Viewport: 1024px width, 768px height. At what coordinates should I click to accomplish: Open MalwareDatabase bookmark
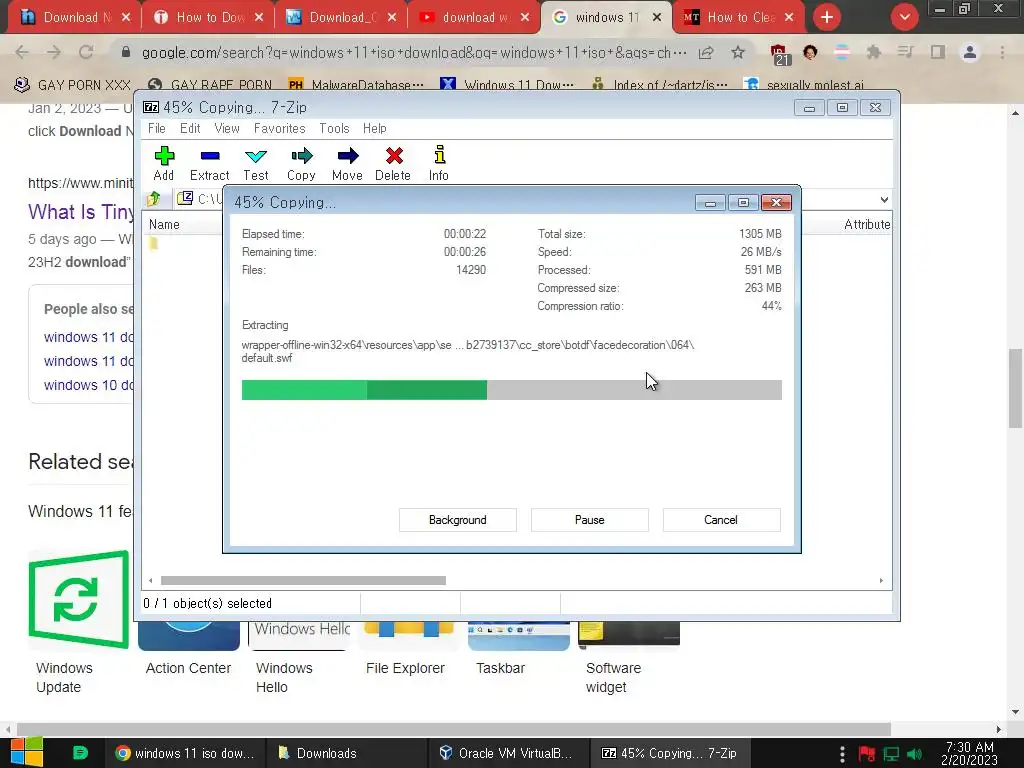(356, 85)
